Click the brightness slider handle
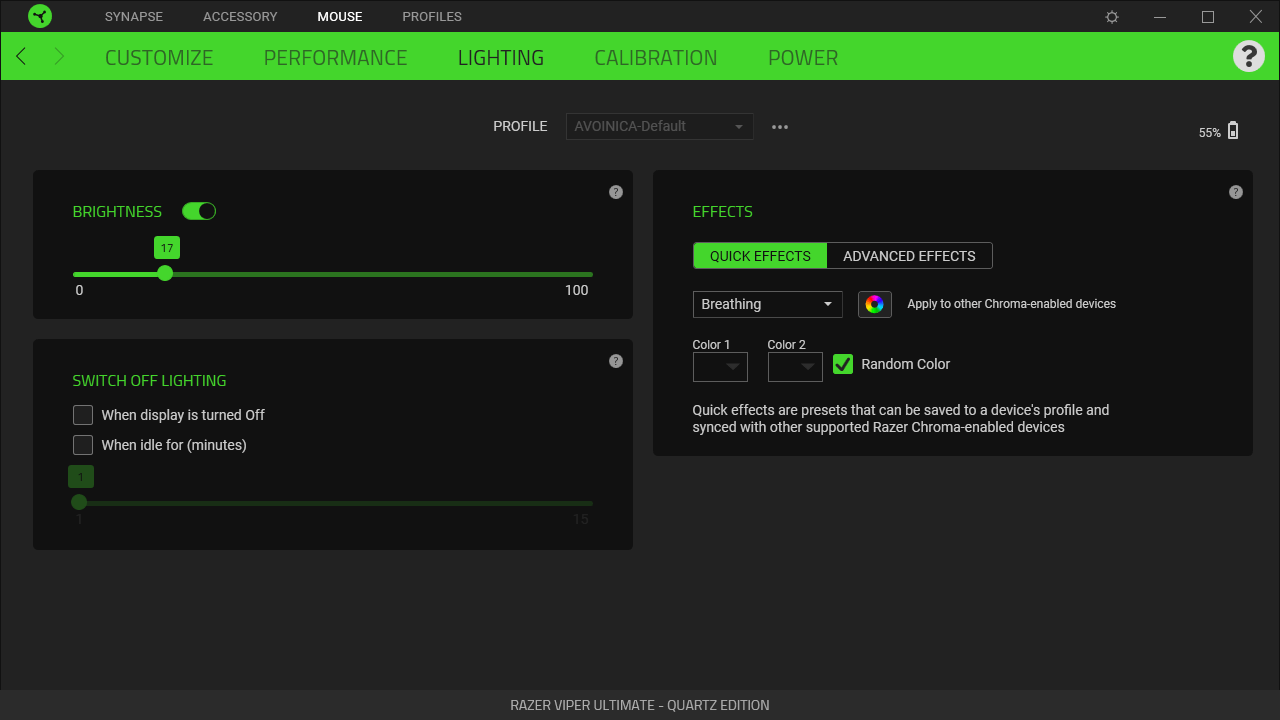The height and width of the screenshot is (720, 1280). click(165, 273)
